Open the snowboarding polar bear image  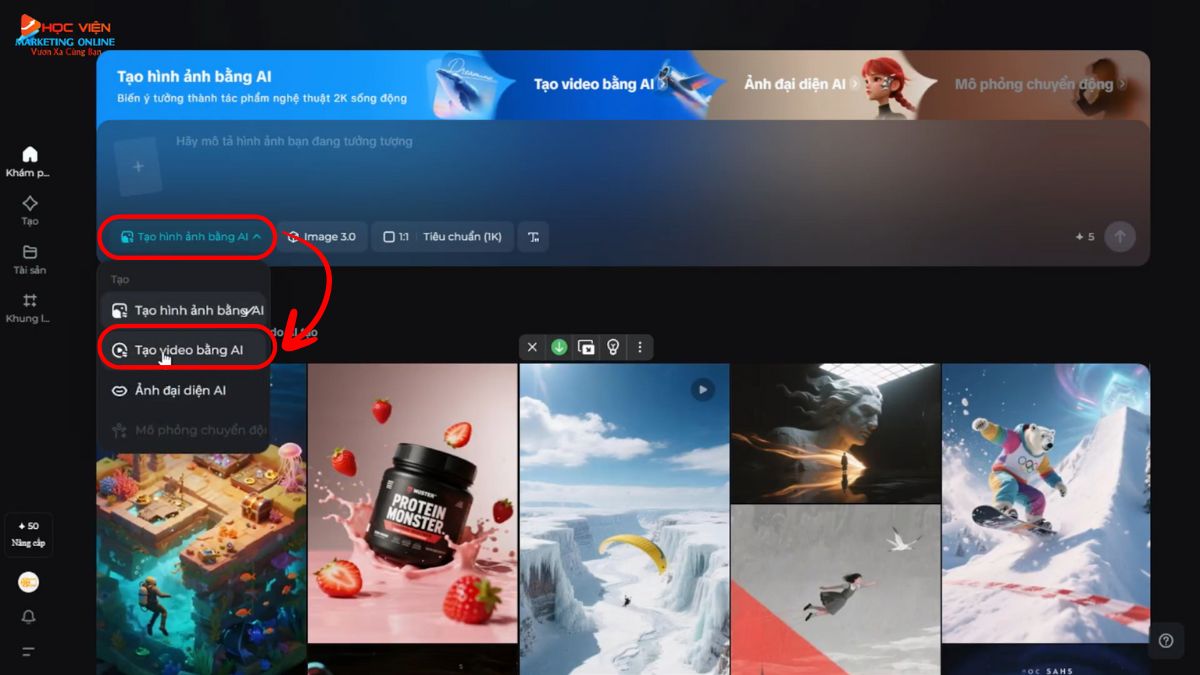tap(1046, 503)
